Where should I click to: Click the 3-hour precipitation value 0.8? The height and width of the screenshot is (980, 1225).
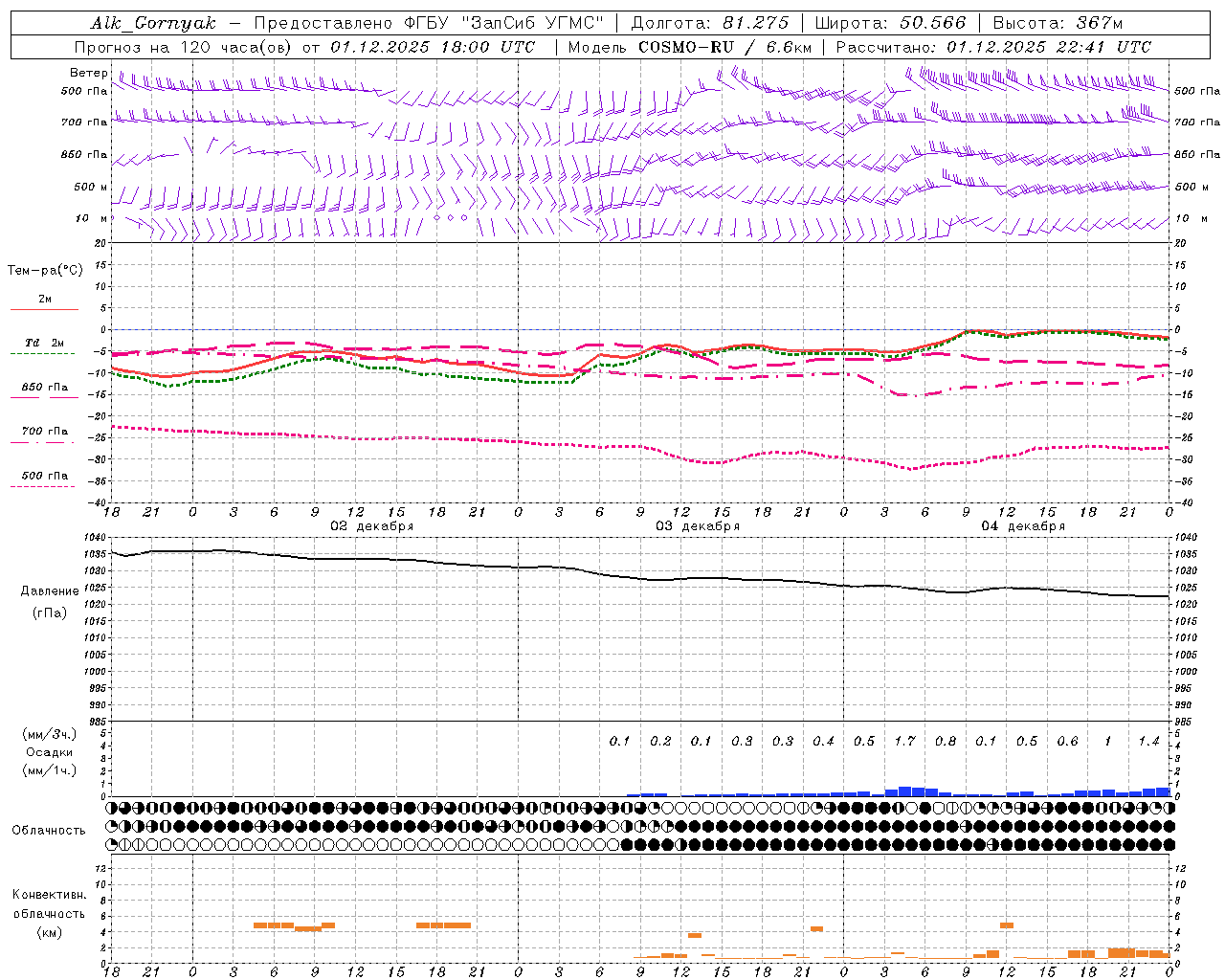946,741
